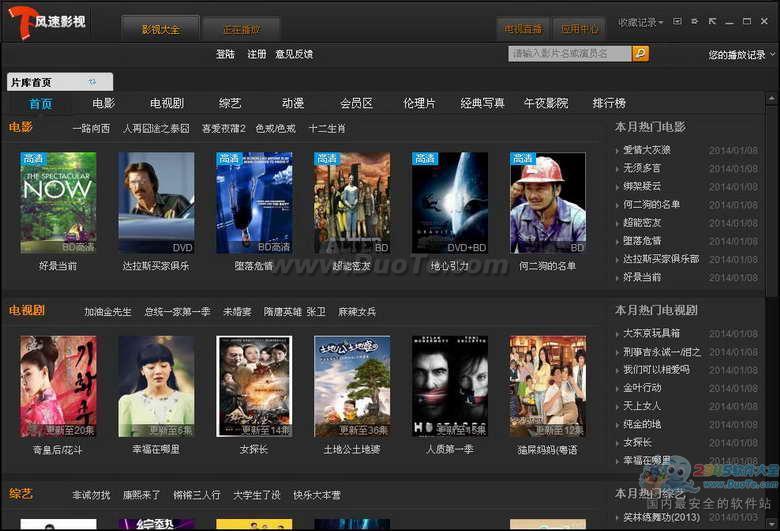780x531 pixels.
Task: Click the scrollbar up arrow
Action: [x=772, y=99]
